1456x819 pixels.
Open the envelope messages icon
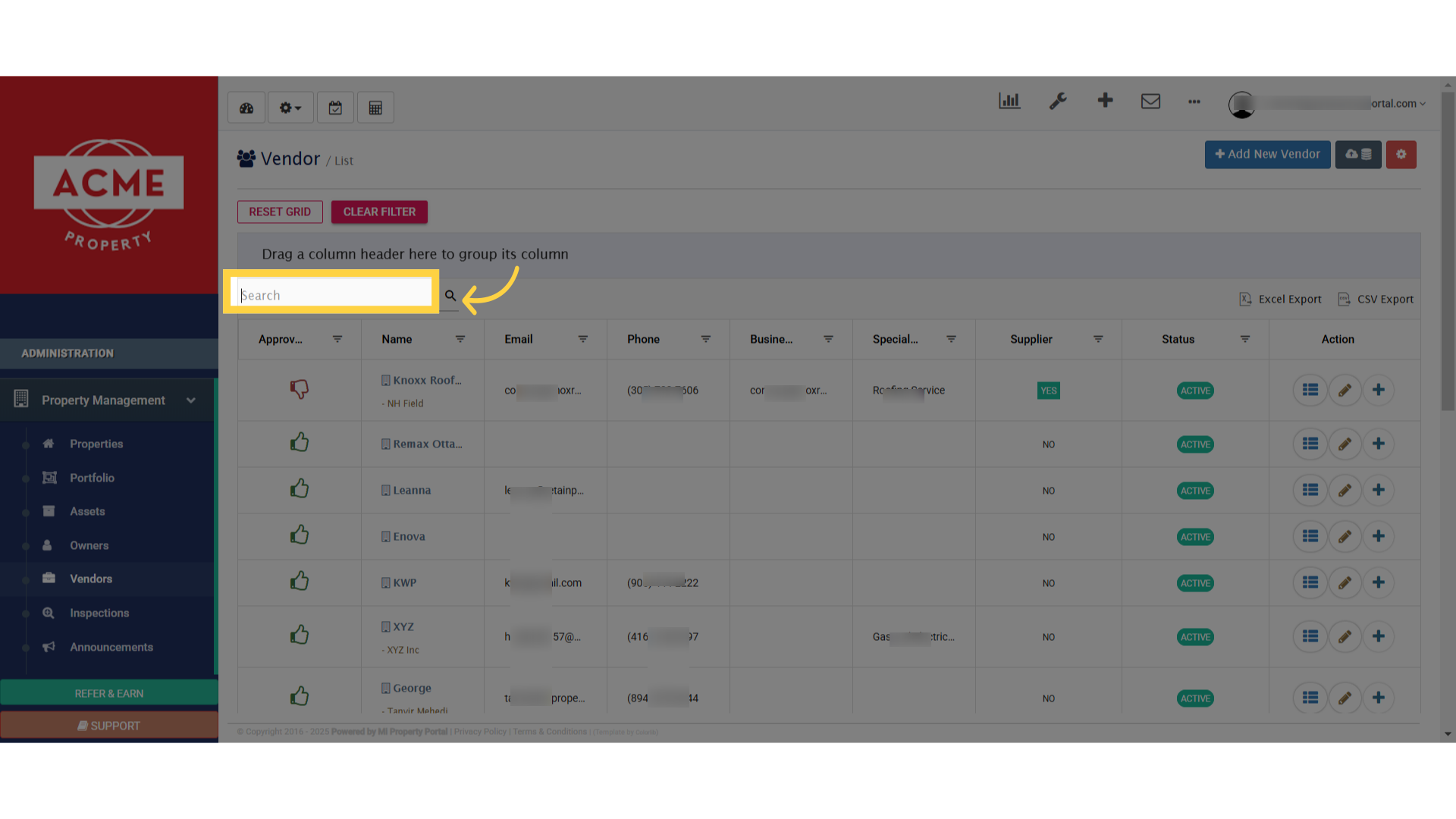pos(1150,101)
